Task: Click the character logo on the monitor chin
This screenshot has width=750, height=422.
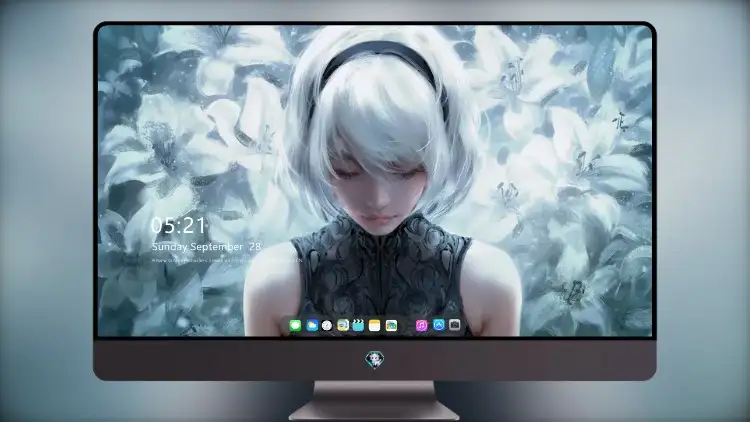Action: coord(375,359)
